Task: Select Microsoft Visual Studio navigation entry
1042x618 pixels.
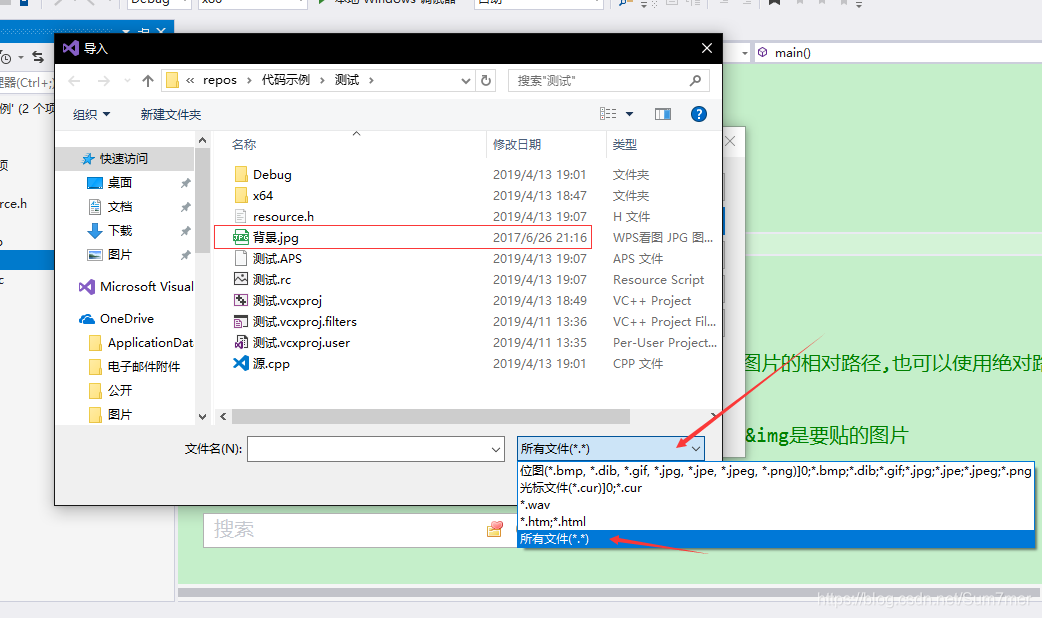Action: (x=137, y=286)
